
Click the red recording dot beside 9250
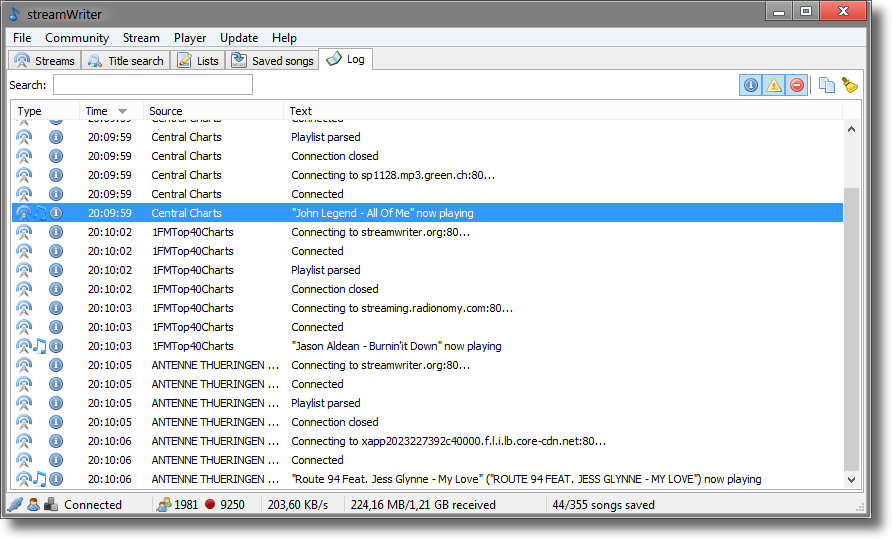(x=210, y=505)
